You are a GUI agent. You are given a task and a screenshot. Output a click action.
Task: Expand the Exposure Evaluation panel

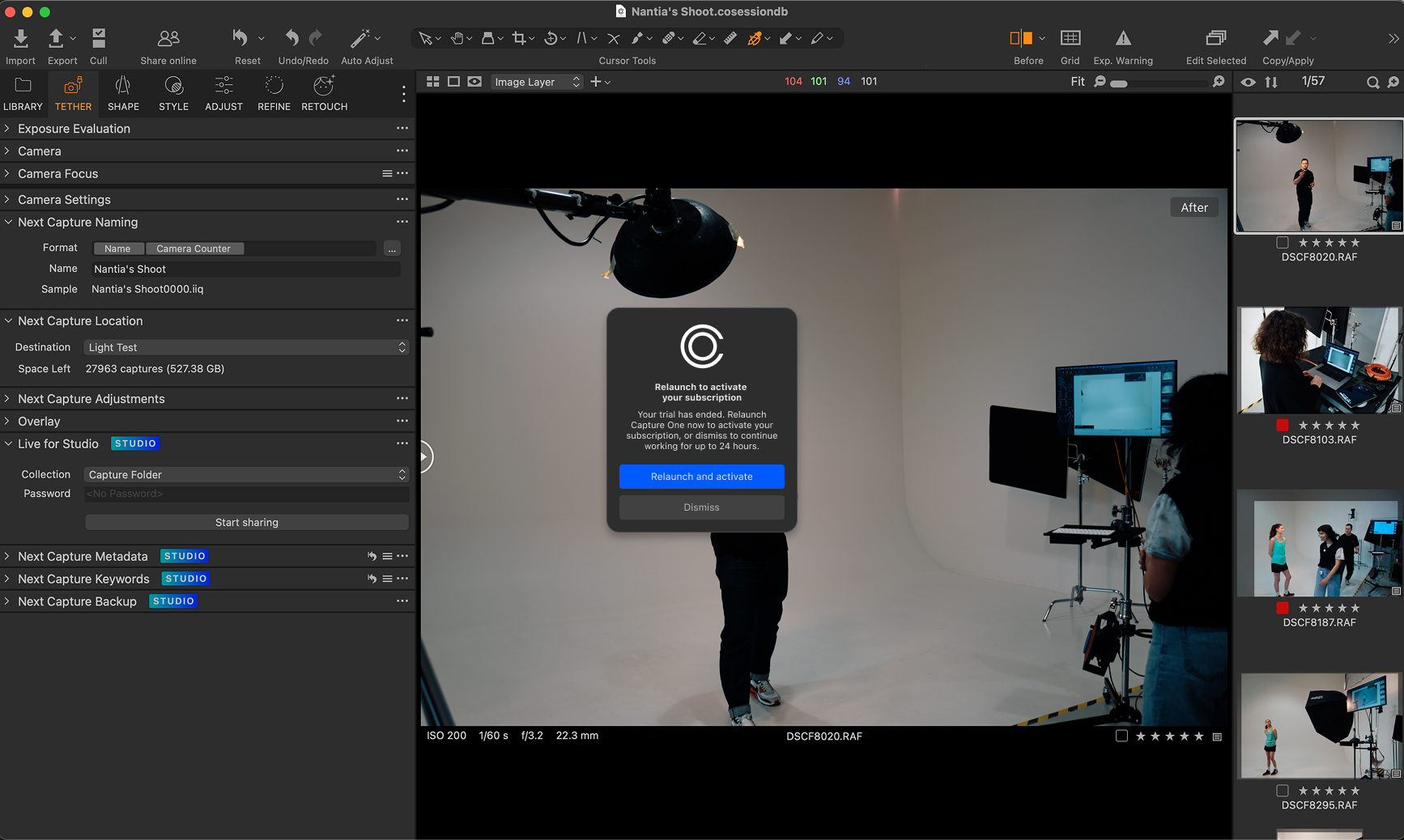click(x=74, y=129)
